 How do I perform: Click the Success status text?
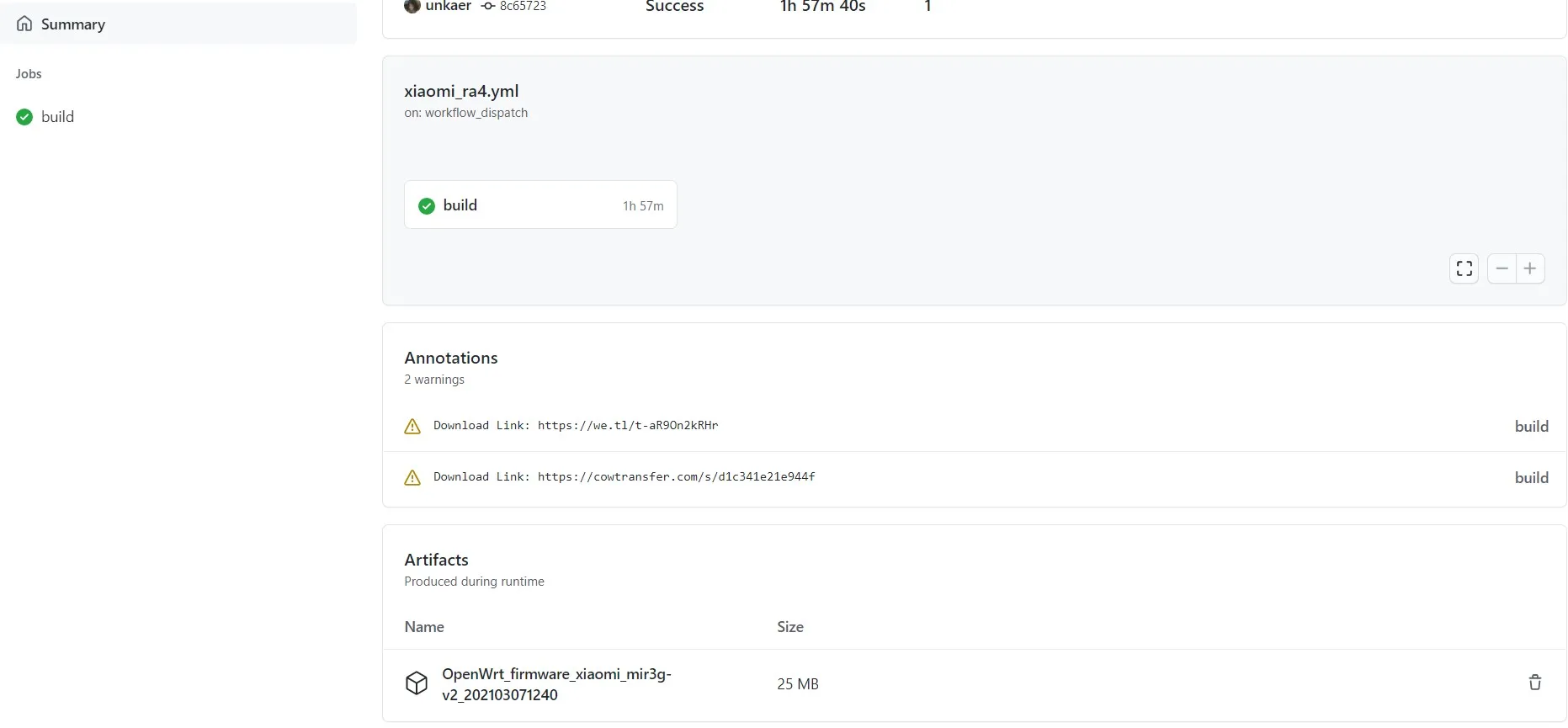pyautogui.click(x=674, y=7)
